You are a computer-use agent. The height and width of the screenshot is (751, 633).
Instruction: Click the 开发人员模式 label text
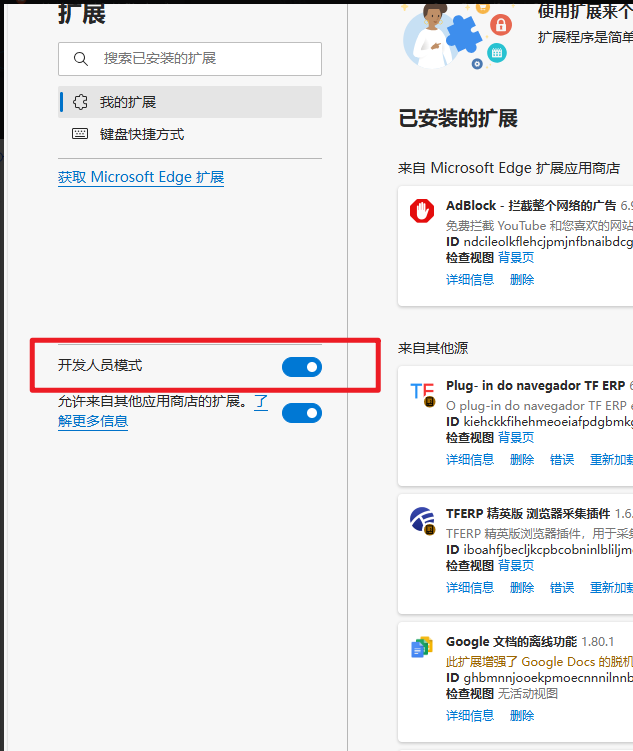(x=100, y=365)
